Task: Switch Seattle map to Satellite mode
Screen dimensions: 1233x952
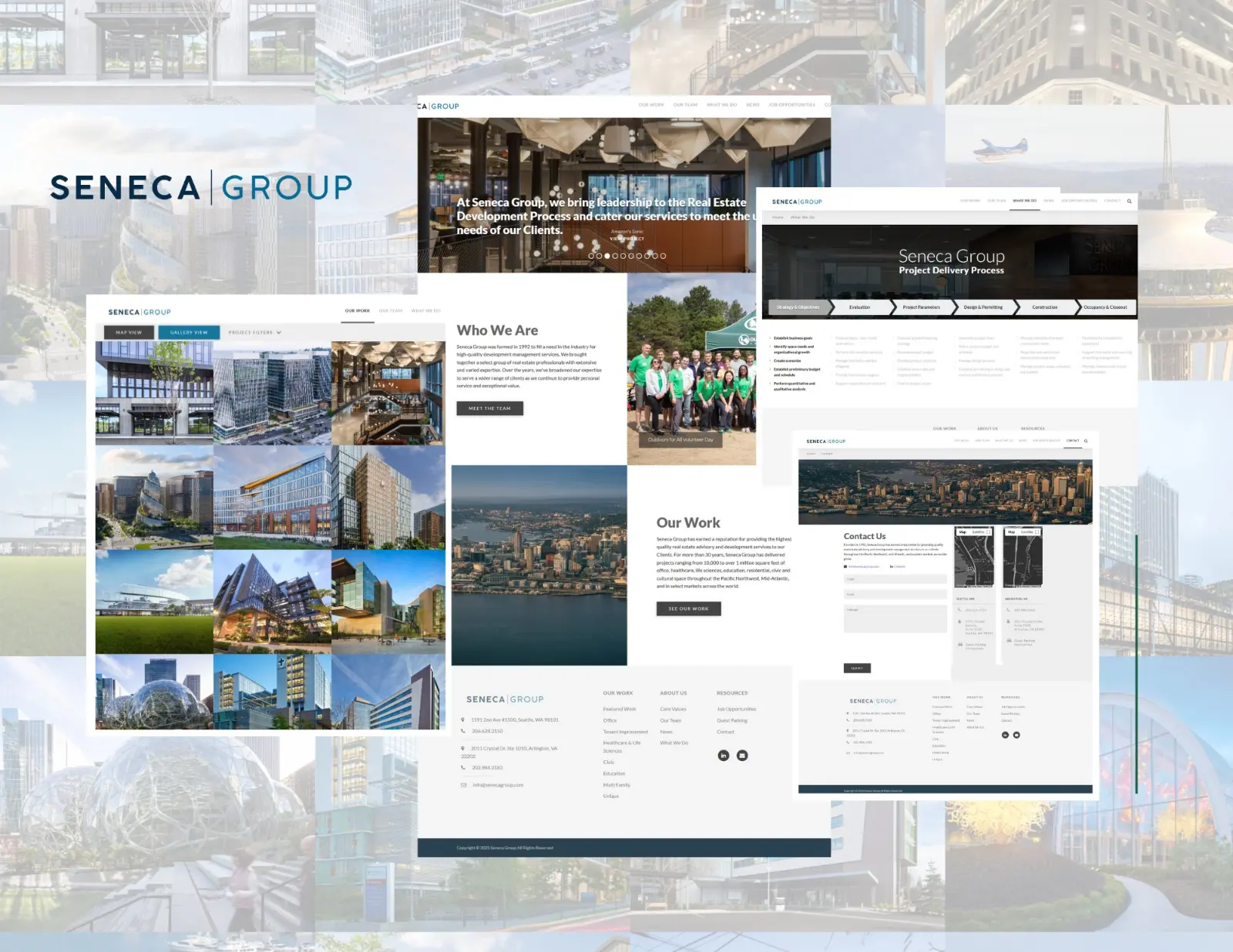Action: coord(978,532)
